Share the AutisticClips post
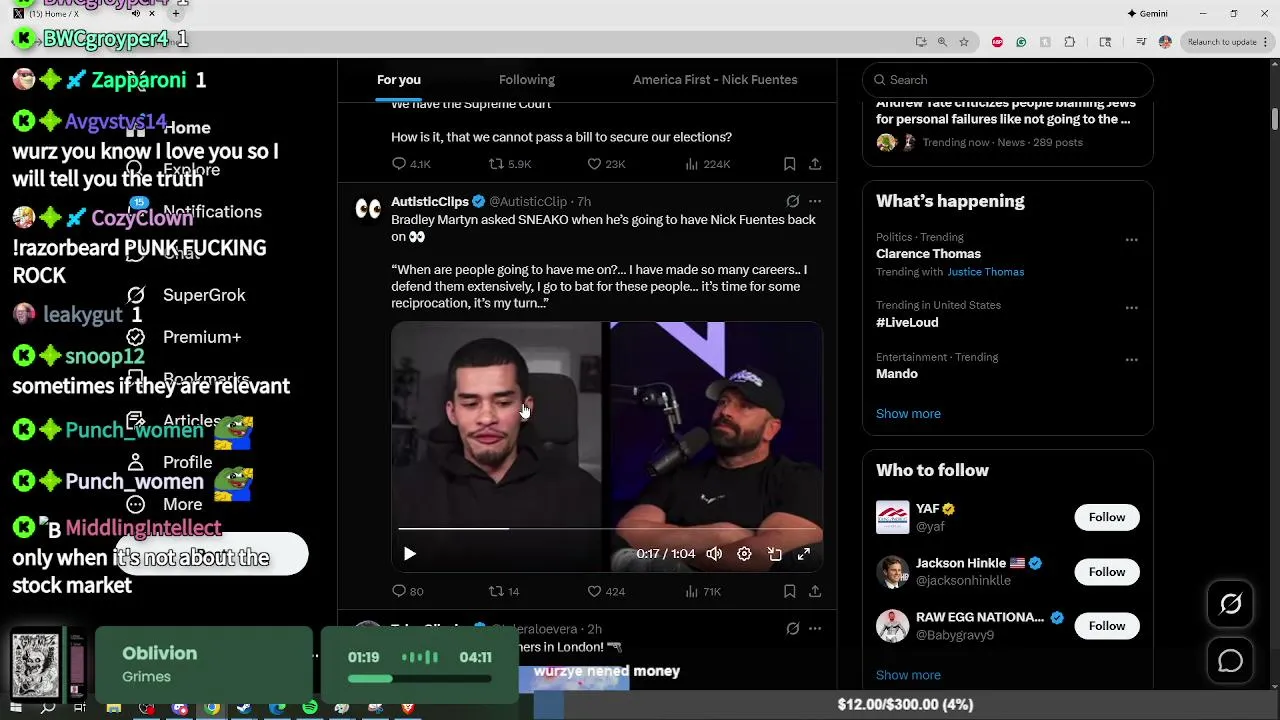The width and height of the screenshot is (1280, 720). pyautogui.click(x=815, y=591)
